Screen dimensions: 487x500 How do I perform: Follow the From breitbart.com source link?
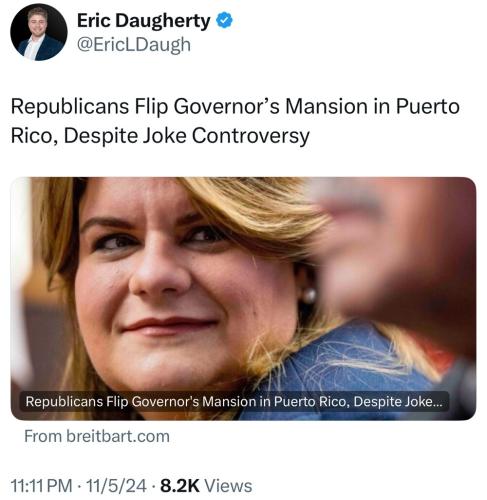pyautogui.click(x=97, y=436)
